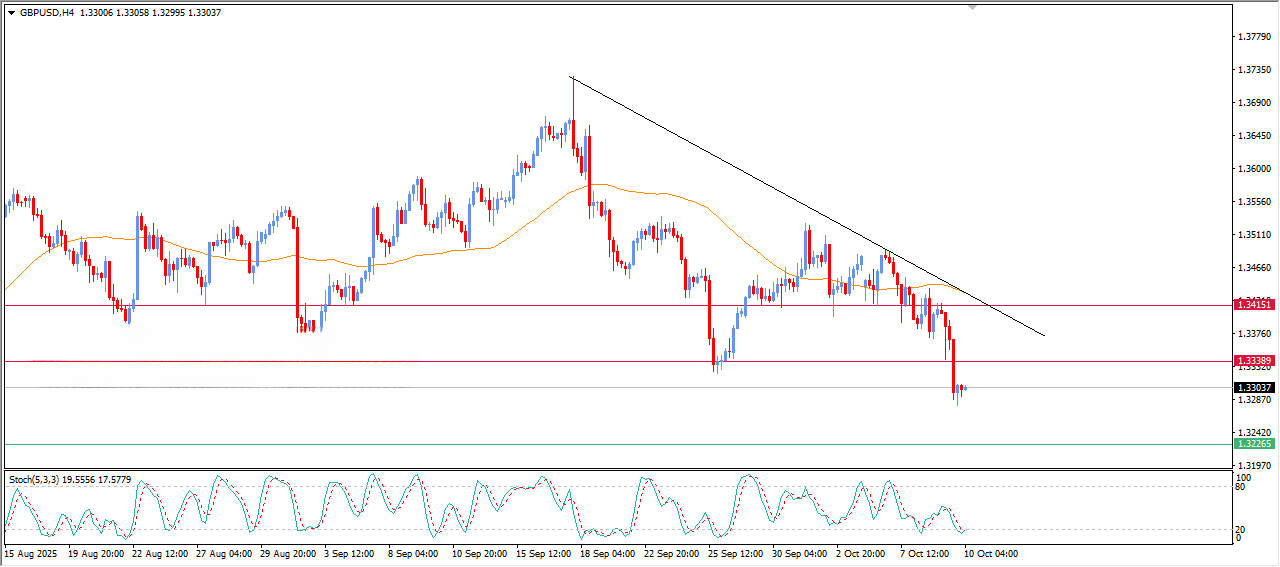Click the latest candlestick on the chart
Viewport: 1280px width, 567px height.
[x=963, y=388]
